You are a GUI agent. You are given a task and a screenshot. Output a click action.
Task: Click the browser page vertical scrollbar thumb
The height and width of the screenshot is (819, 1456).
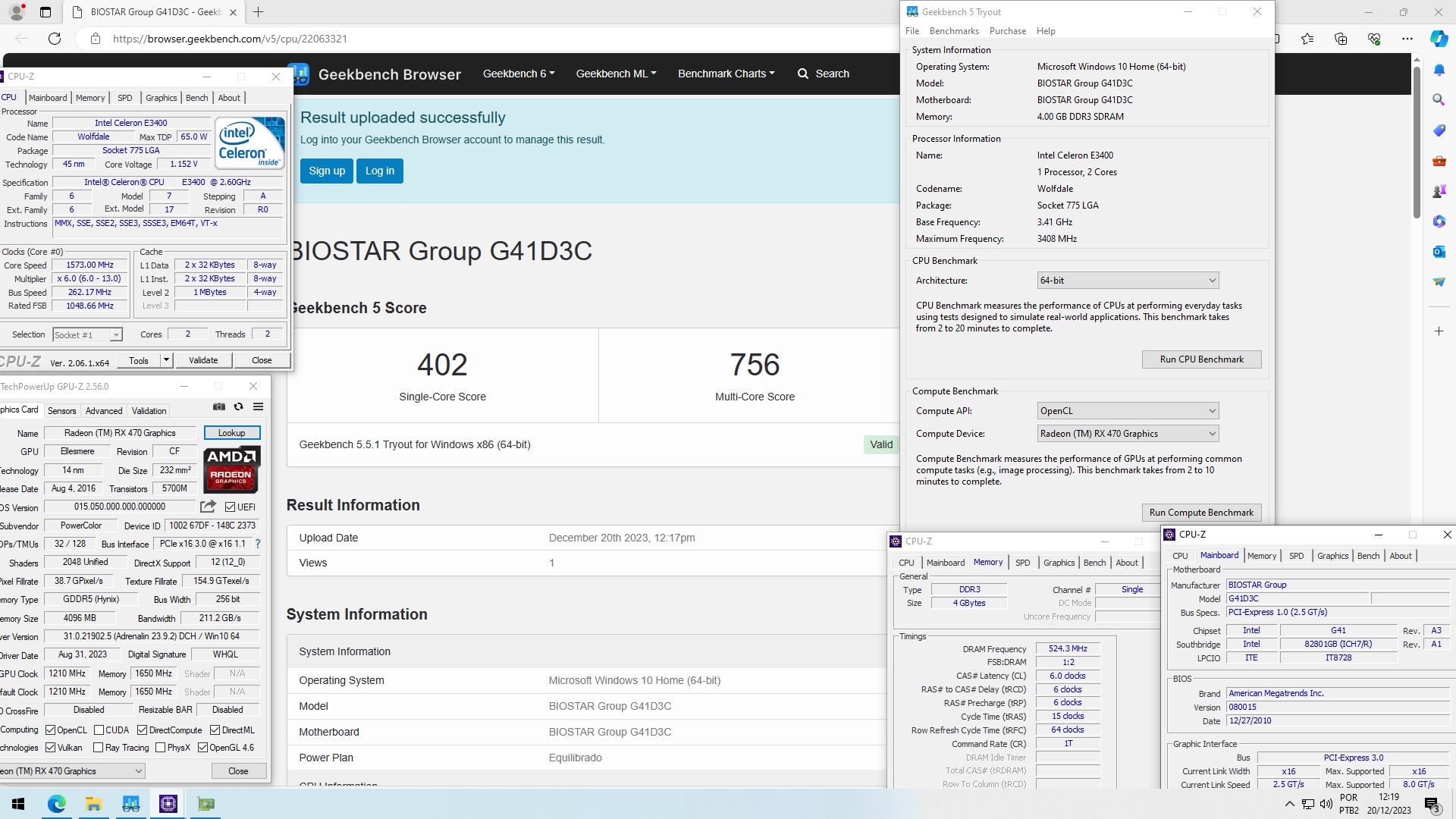1416,143
